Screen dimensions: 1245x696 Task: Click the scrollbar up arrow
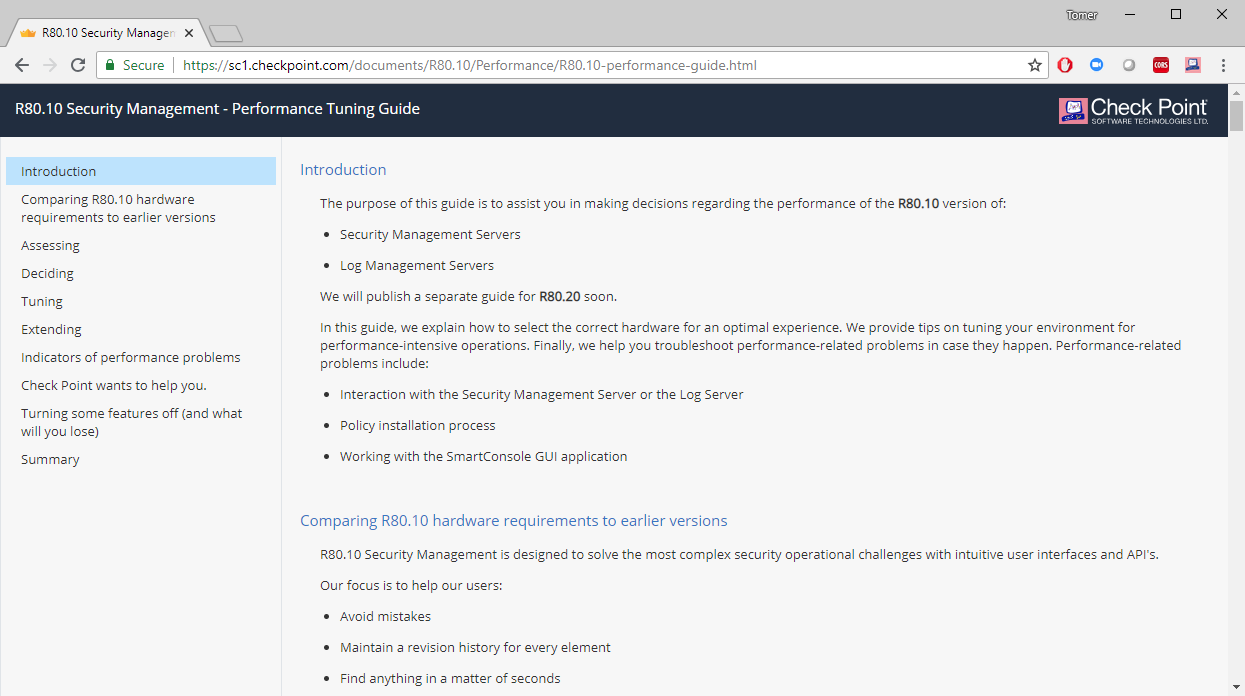click(1236, 91)
